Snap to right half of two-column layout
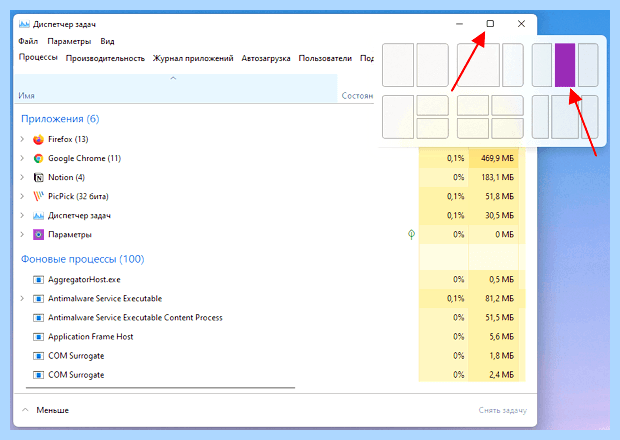 pos(432,65)
